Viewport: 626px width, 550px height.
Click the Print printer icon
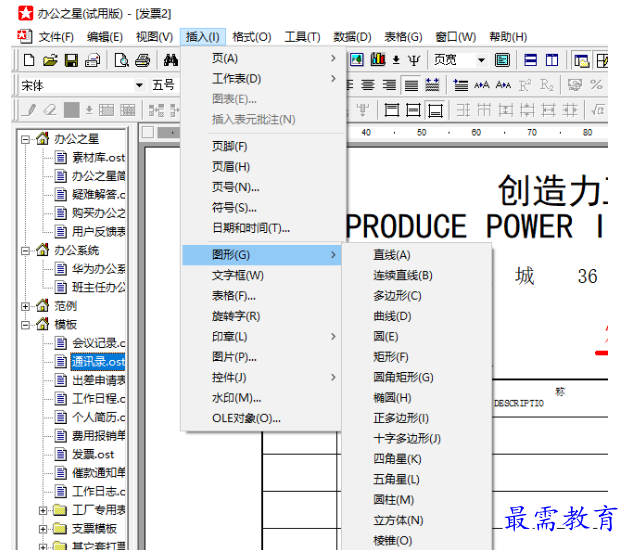pos(143,61)
